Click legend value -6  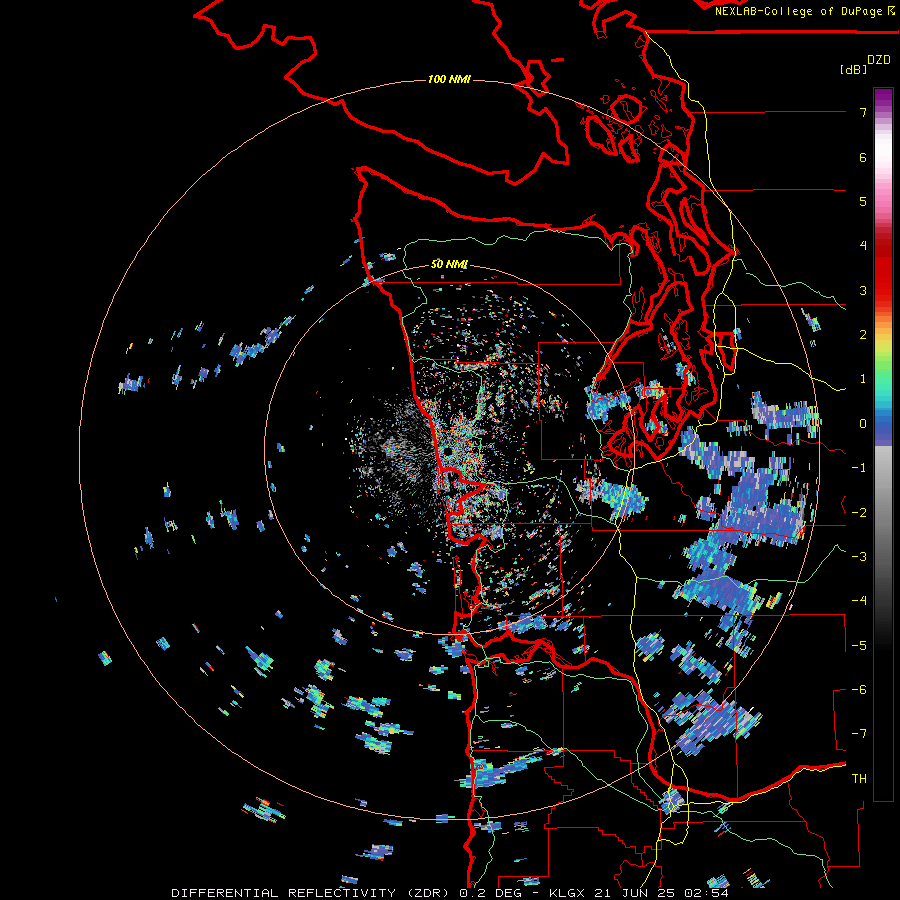click(x=859, y=689)
